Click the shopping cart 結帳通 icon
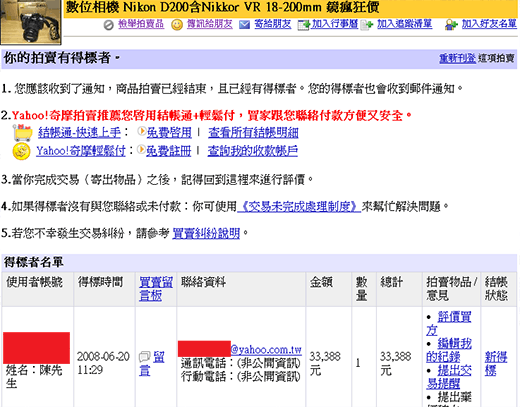Viewport: 520px width, 407px height. pyautogui.click(x=22, y=133)
